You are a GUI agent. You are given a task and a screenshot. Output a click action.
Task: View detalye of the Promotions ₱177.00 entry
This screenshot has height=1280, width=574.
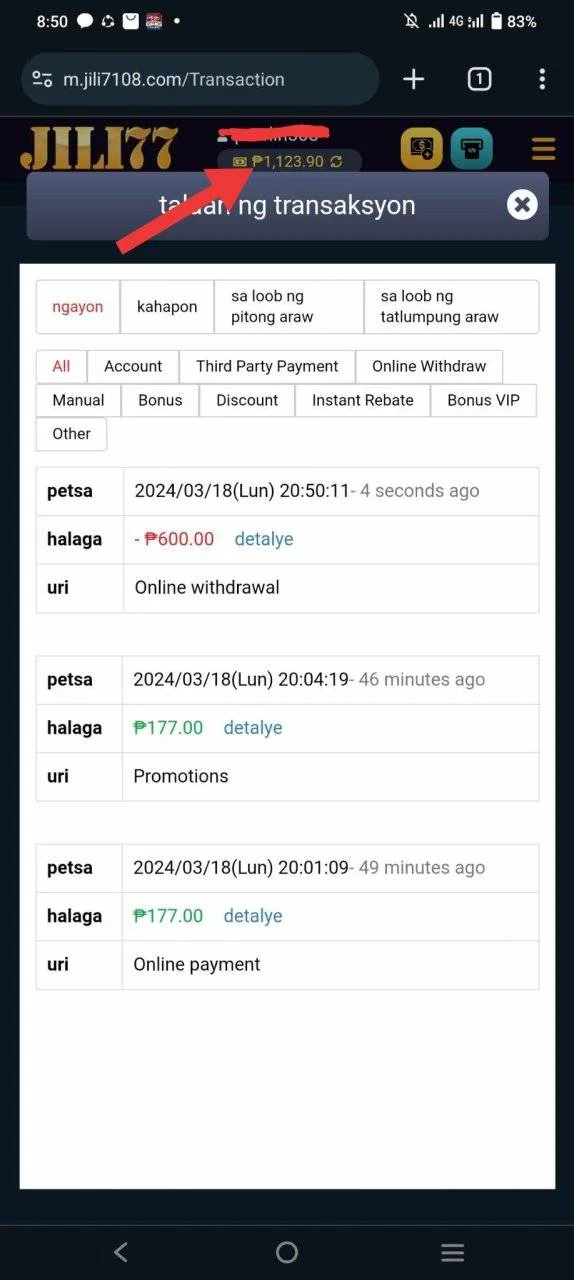252,728
